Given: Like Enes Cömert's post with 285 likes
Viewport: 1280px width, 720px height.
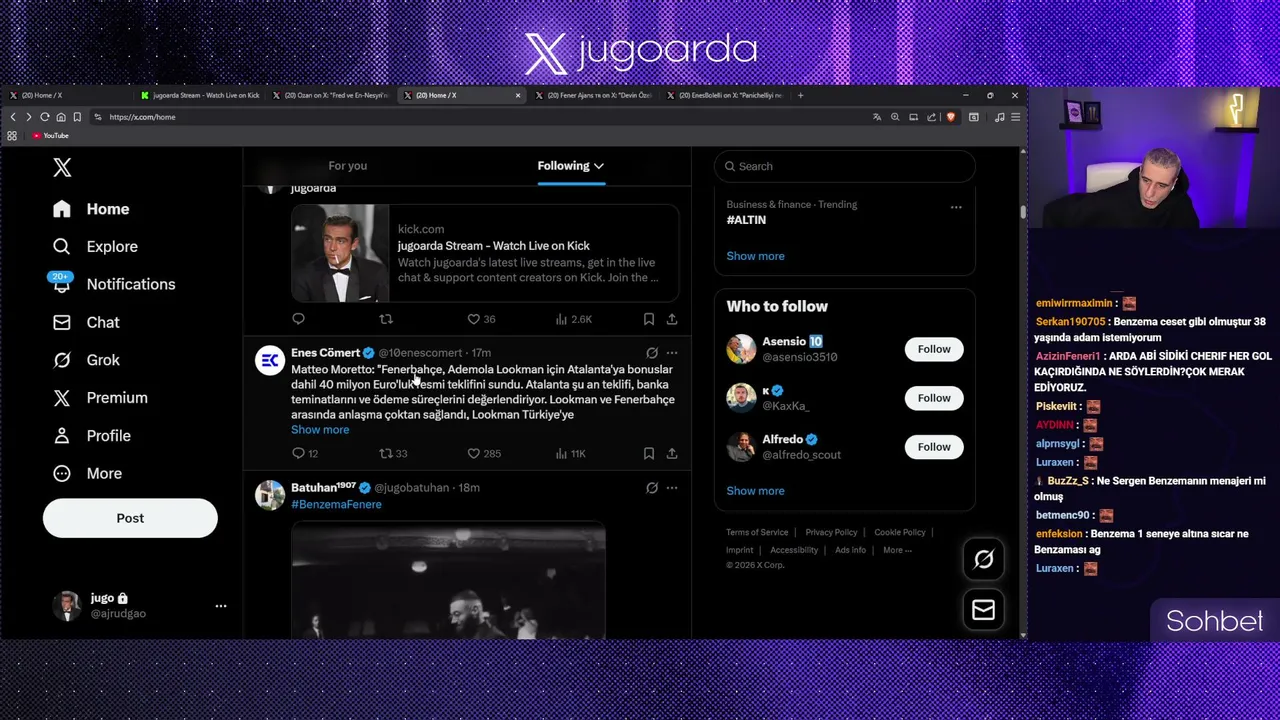Looking at the screenshot, I should tap(484, 454).
